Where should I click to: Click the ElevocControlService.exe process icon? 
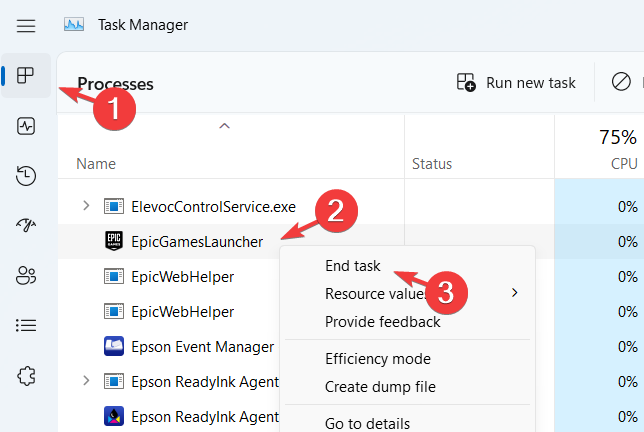click(x=114, y=206)
